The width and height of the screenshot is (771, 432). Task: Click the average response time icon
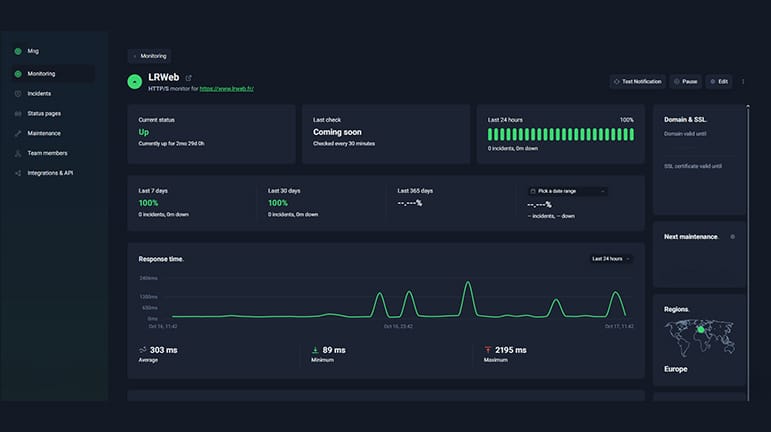(x=143, y=350)
